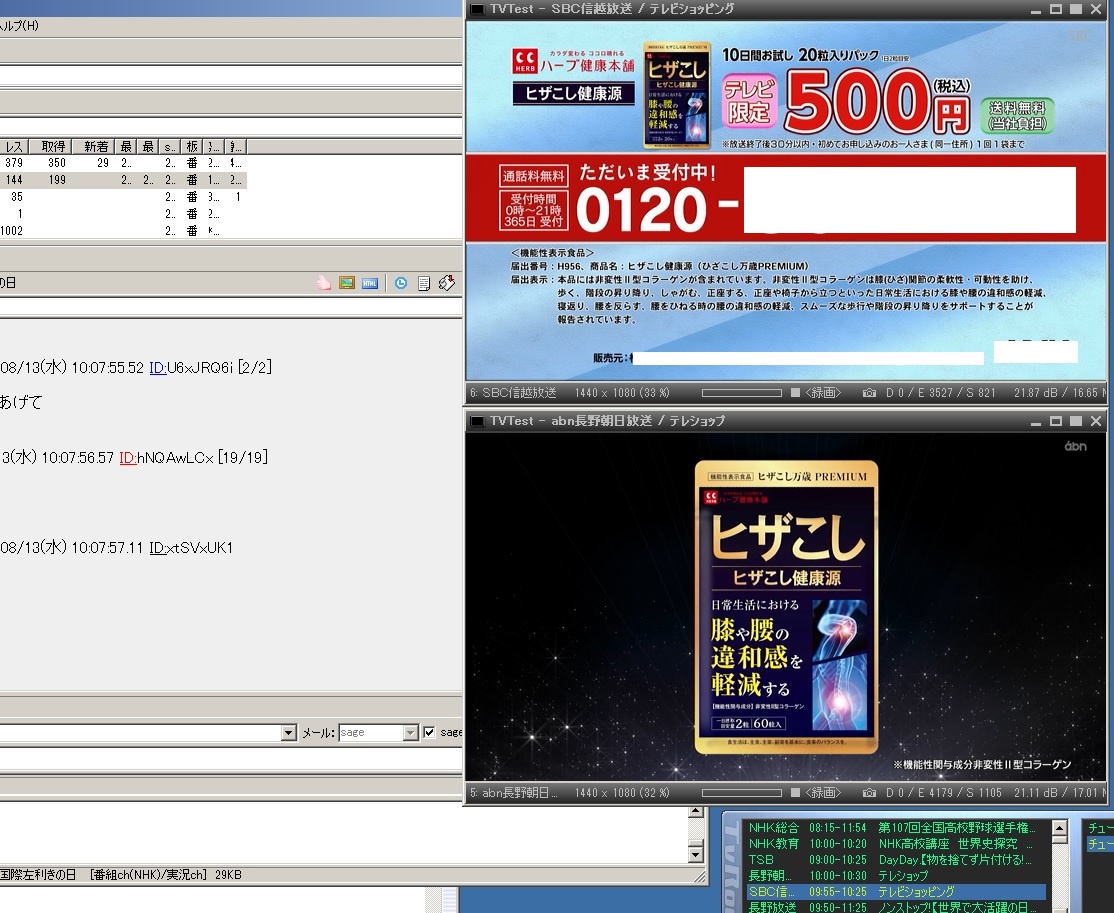Click the <録画> label in SBC window
Image resolution: width=1114 pixels, height=913 pixels.
[823, 393]
